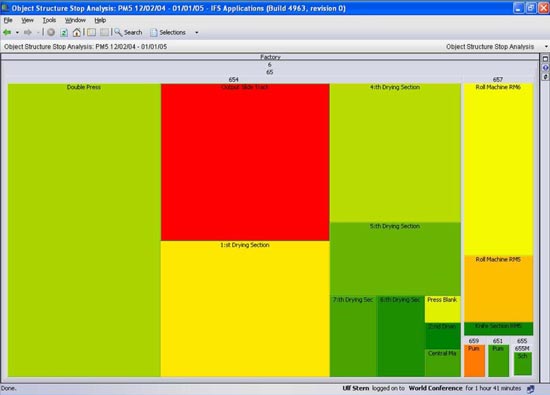Go to the Home page icon
This screenshot has height=395, width=550.
click(76, 32)
